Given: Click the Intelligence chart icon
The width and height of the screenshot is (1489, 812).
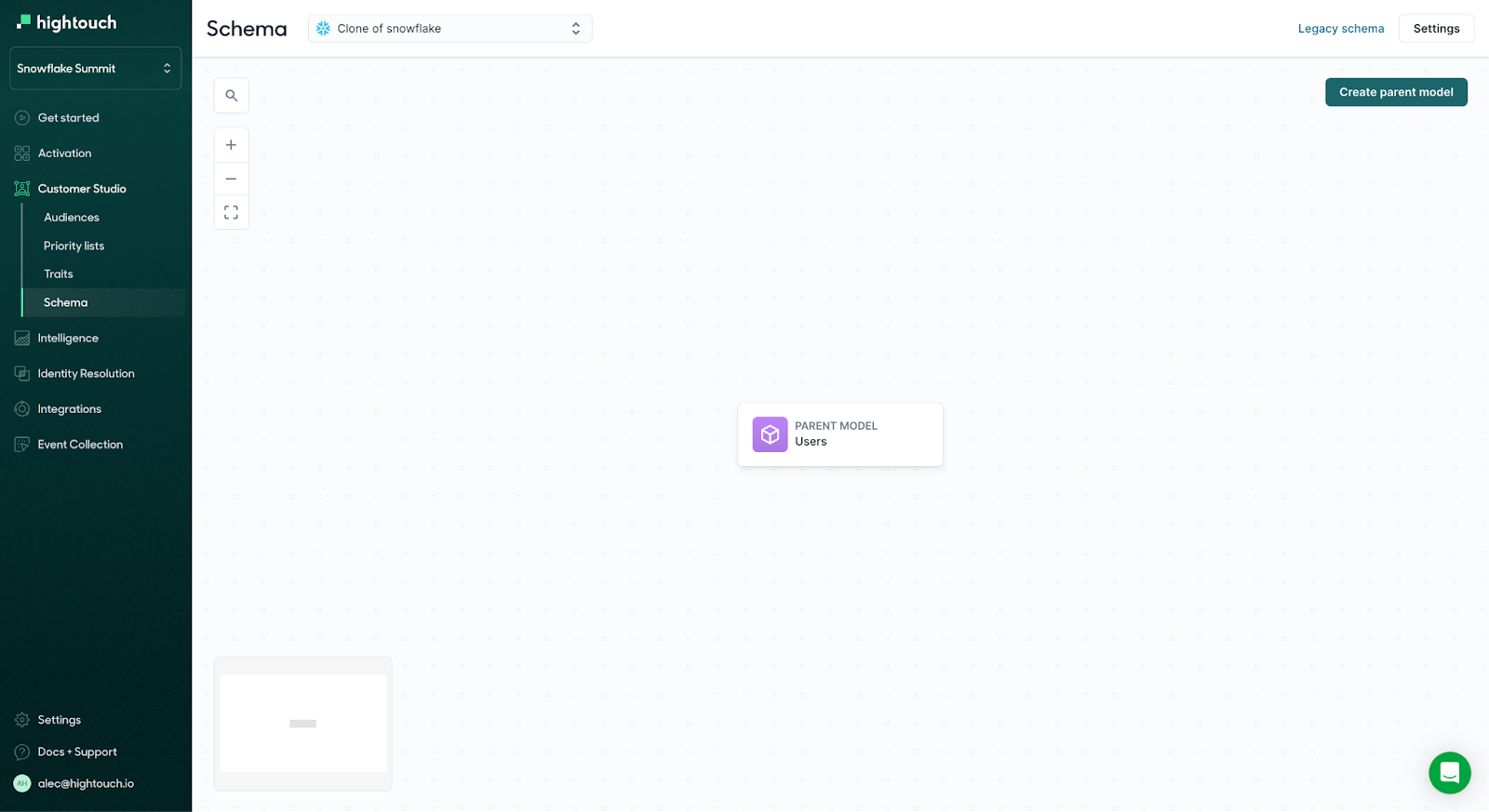Looking at the screenshot, I should pyautogui.click(x=22, y=339).
